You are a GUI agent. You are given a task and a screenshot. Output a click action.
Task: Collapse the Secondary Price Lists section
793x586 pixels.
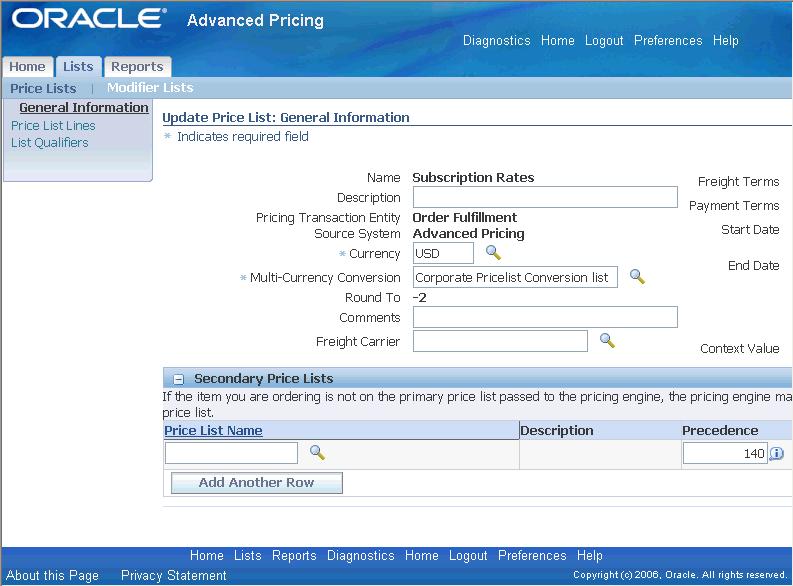click(x=178, y=379)
